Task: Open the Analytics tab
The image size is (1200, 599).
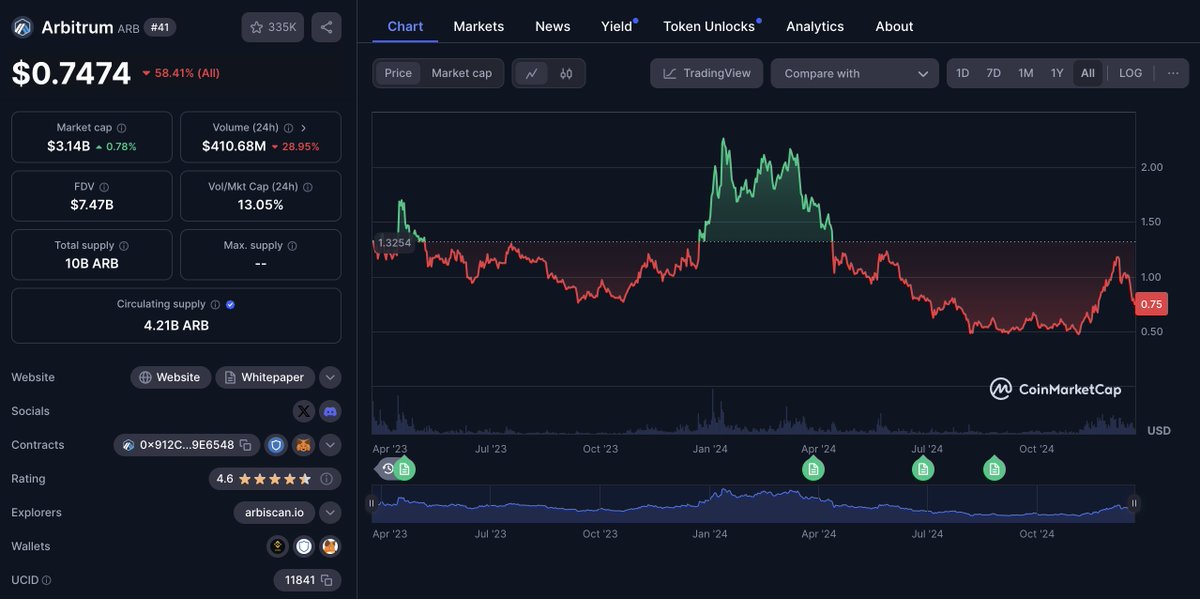Action: click(x=815, y=26)
